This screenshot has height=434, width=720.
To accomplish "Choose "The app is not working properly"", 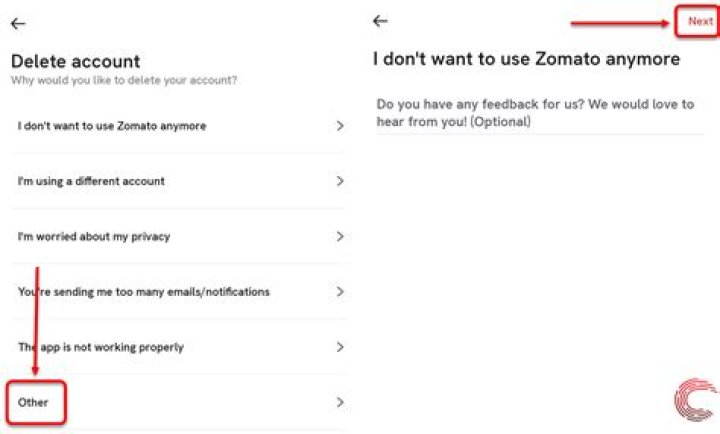I will point(100,347).
